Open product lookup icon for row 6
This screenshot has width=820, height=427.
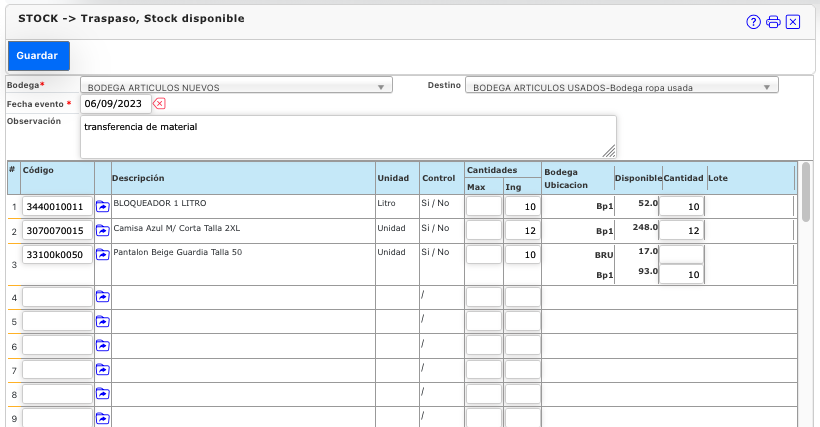[102, 346]
